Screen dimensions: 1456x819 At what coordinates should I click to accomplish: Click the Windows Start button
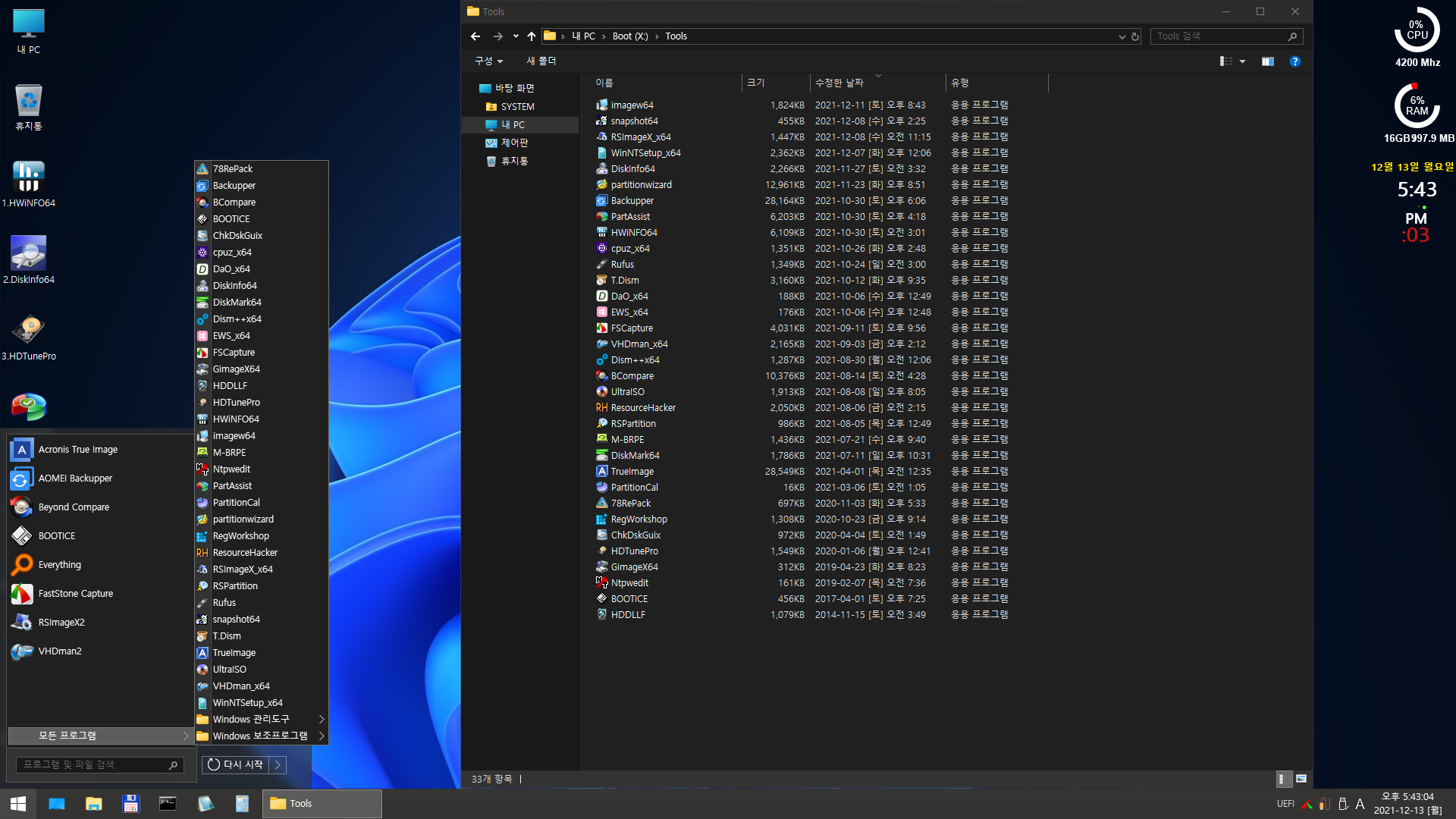click(18, 804)
